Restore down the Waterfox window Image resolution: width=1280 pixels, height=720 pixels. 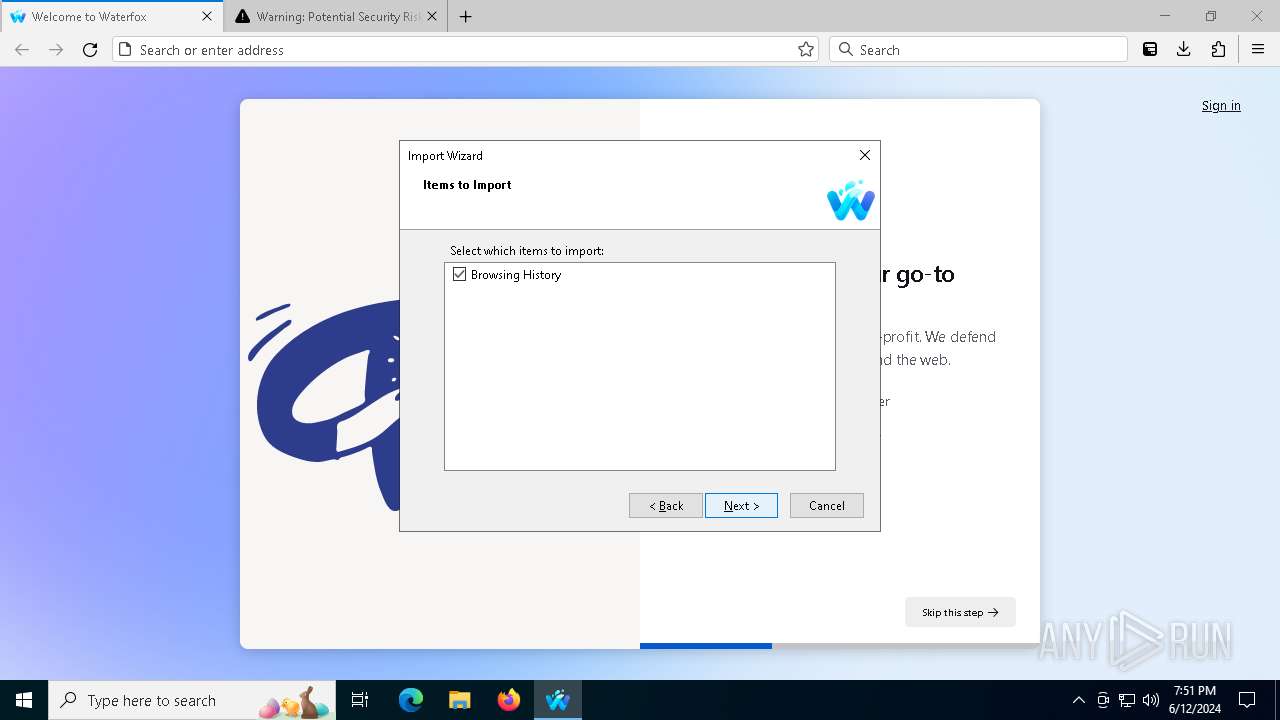1211,16
